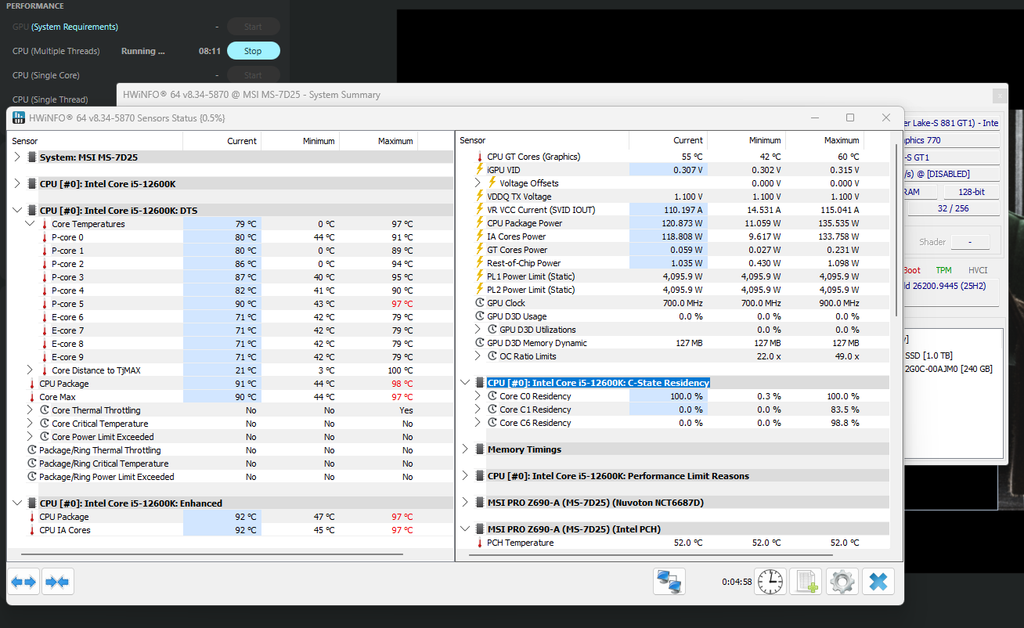Viewport: 1024px width, 628px height.
Task: Click the expand layout left-right arrows icon
Action: pos(24,582)
